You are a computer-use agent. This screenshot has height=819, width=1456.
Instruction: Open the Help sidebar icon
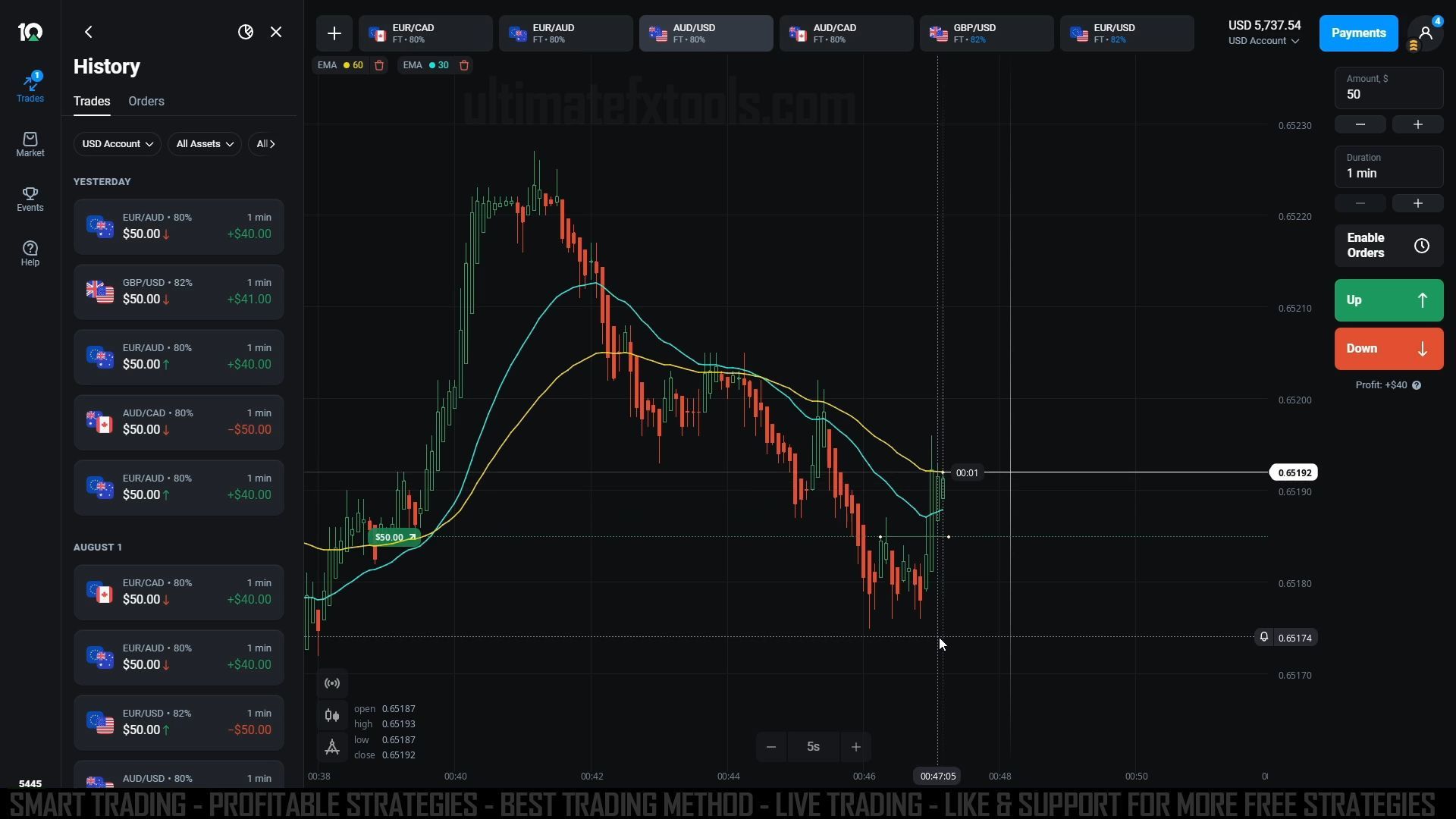[30, 253]
